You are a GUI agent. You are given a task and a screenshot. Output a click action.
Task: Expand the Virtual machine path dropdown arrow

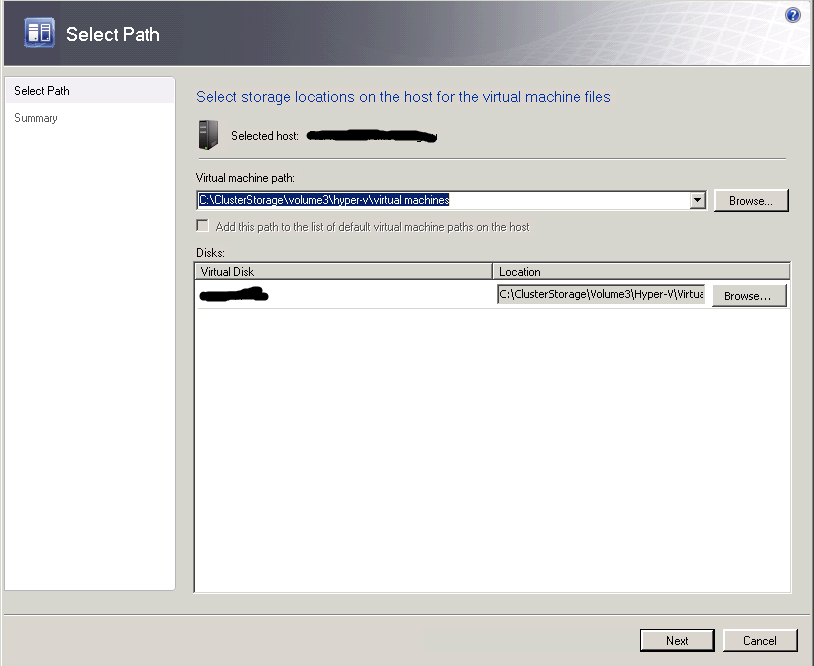tap(698, 200)
